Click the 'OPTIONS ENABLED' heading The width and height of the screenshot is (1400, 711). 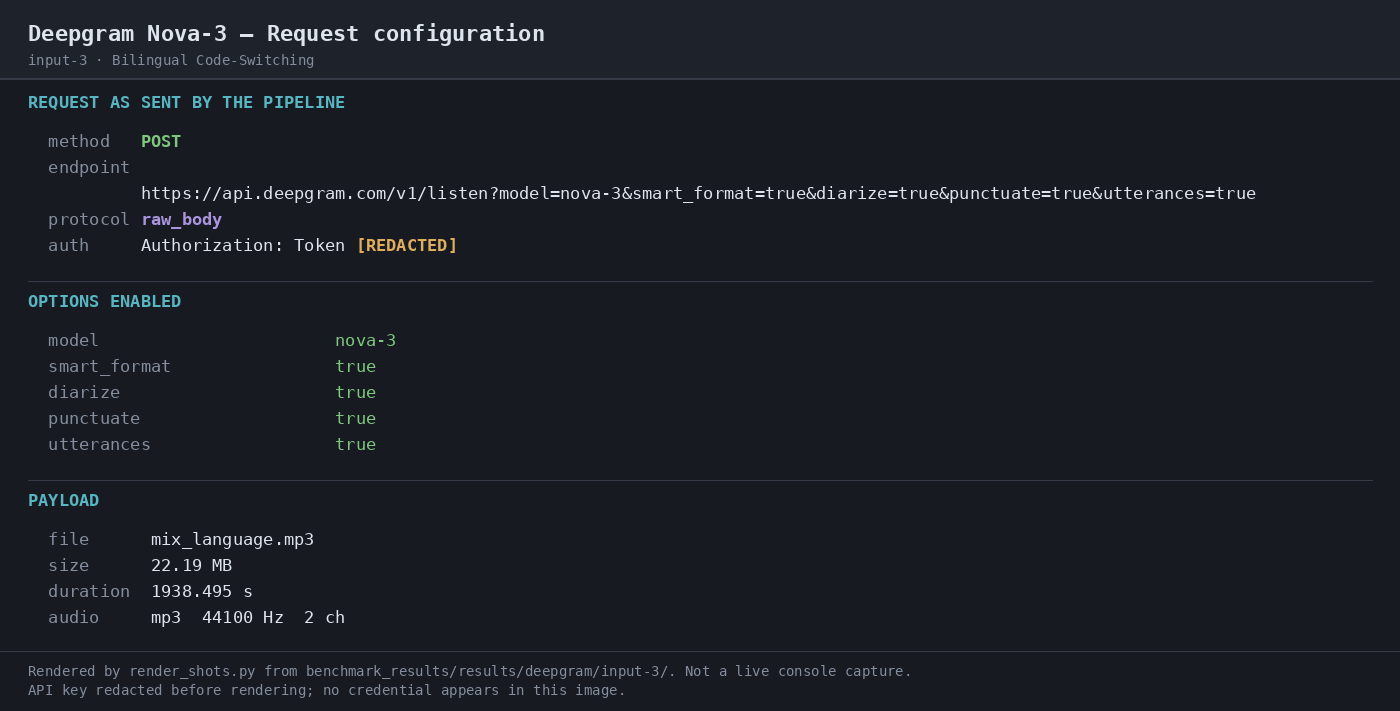104,302
